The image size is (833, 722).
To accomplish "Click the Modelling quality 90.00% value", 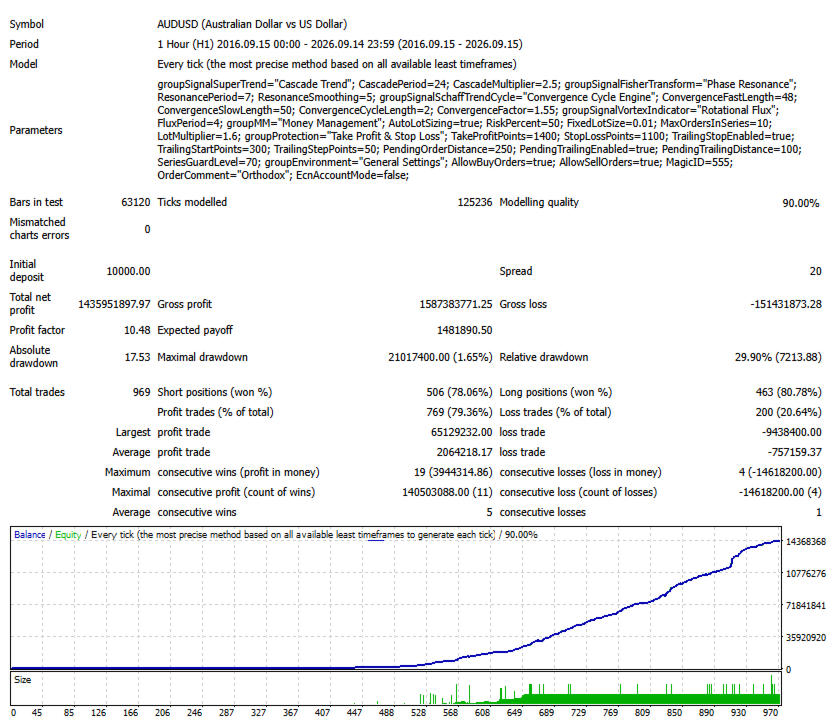I will (801, 203).
